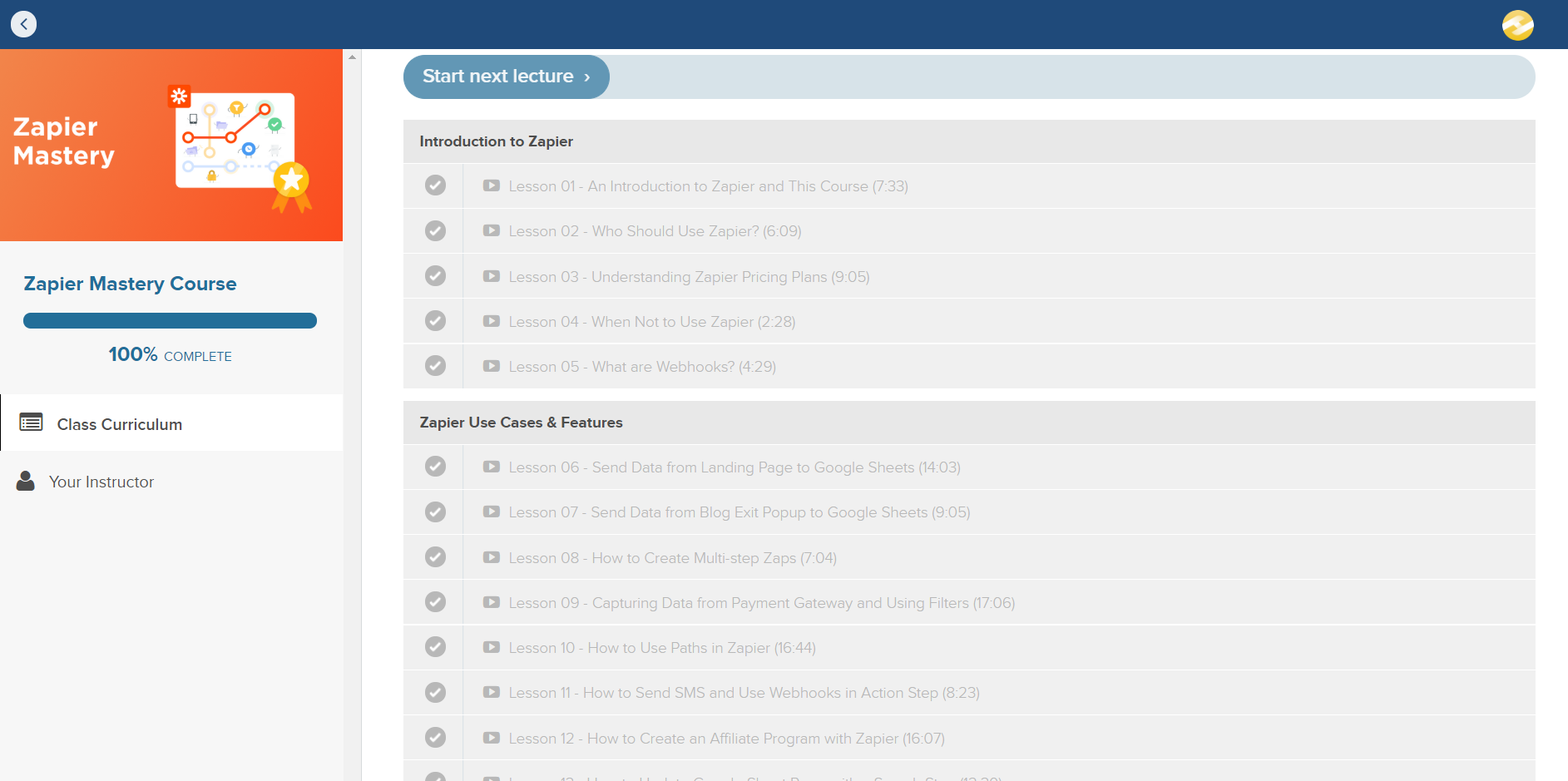
Task: Click the video icon for Lesson 10
Action: 492,647
